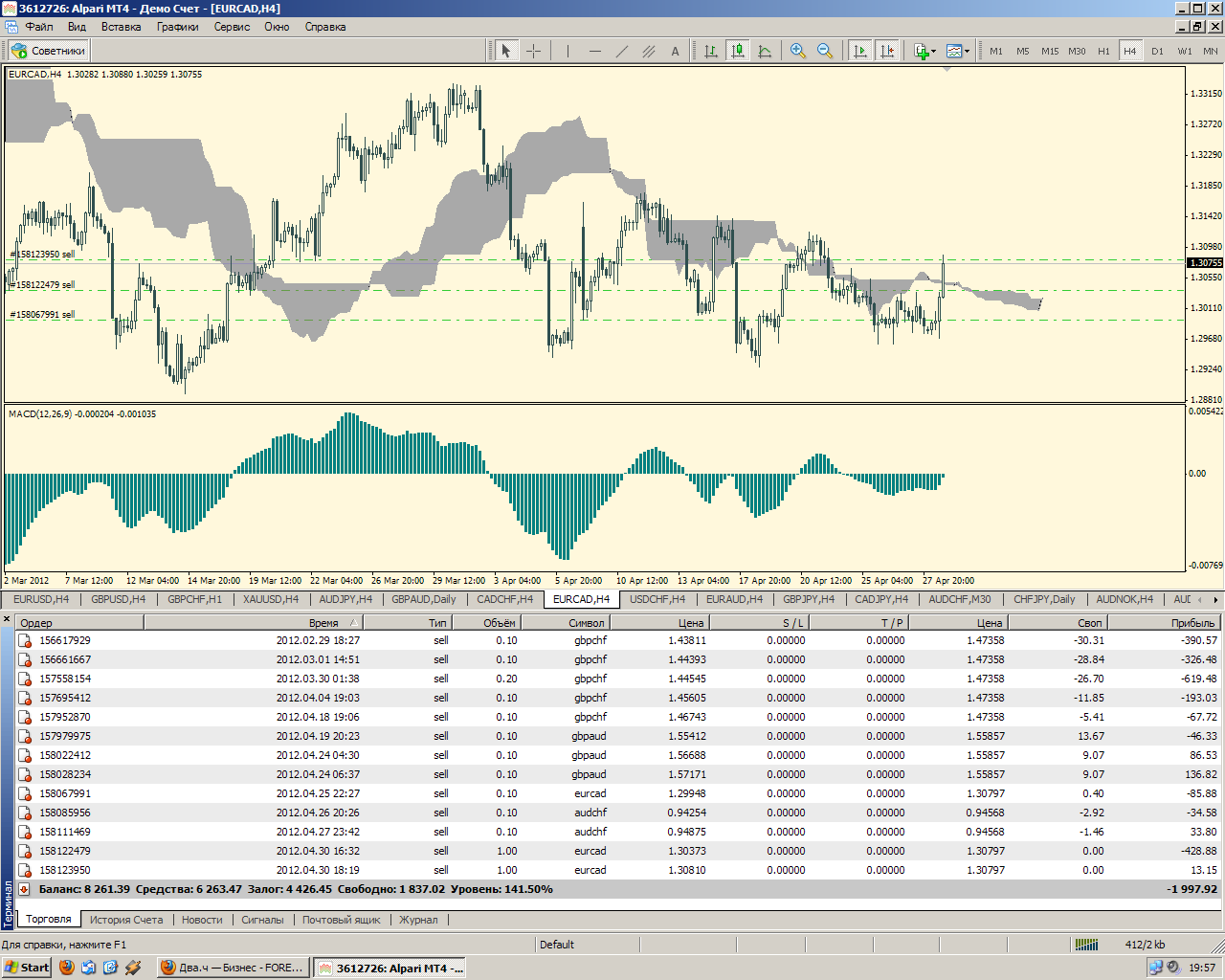Click the balance row icon
Viewport: 1225px width, 980px height.
click(25, 889)
